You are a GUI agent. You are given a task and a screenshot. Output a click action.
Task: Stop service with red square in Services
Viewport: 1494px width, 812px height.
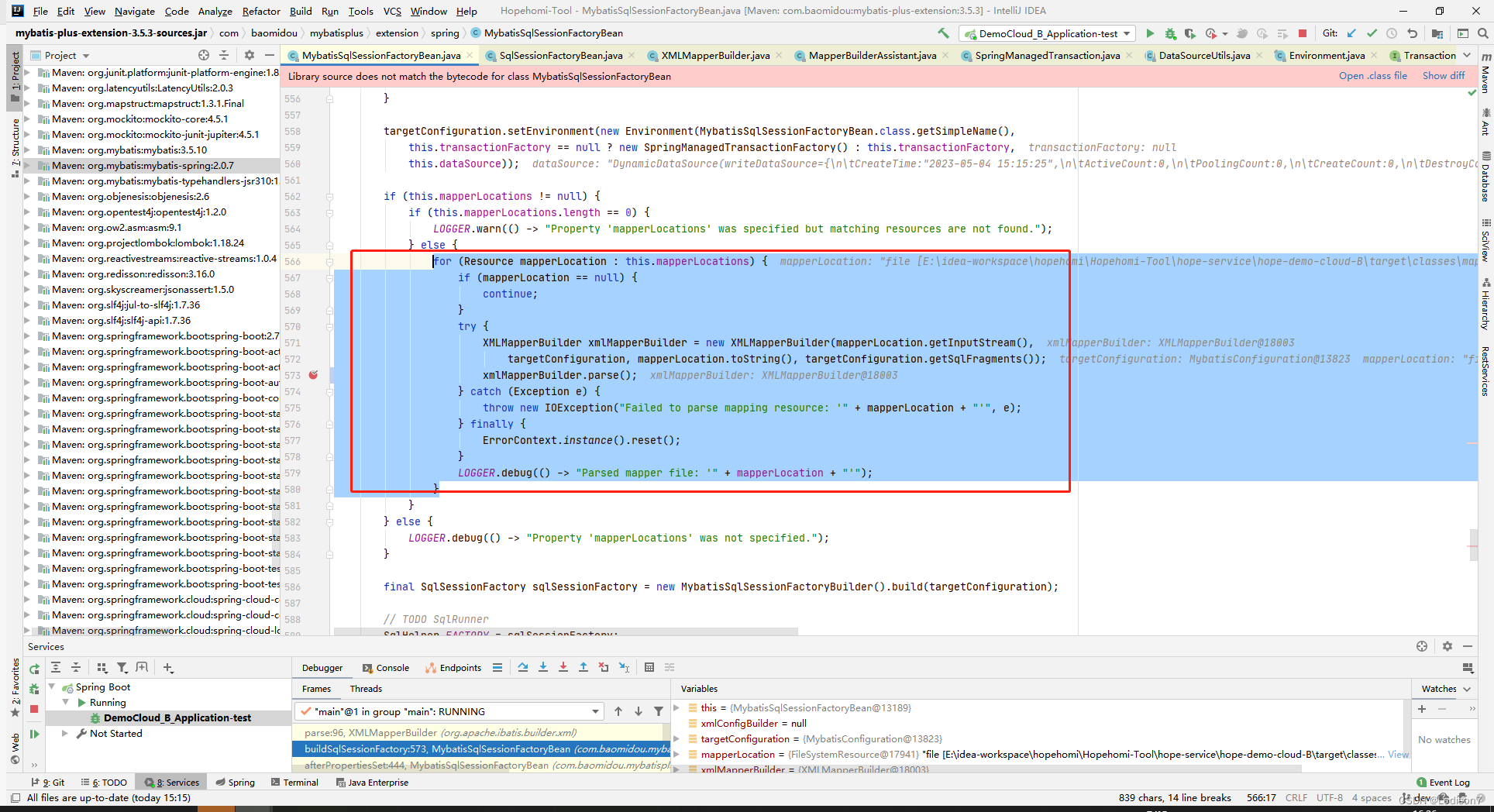tap(34, 709)
